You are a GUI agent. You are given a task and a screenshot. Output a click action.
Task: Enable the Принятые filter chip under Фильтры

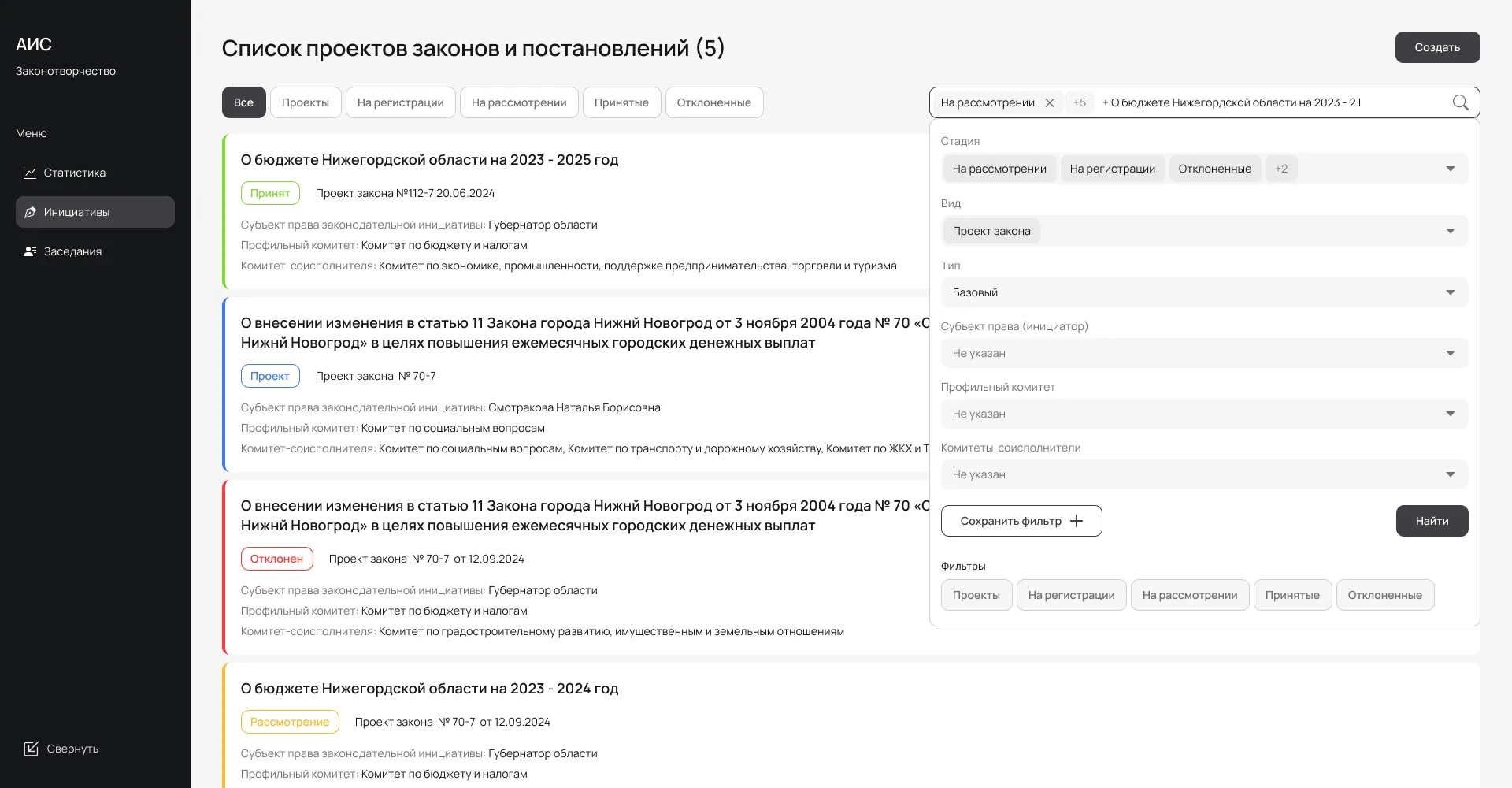pos(1292,595)
